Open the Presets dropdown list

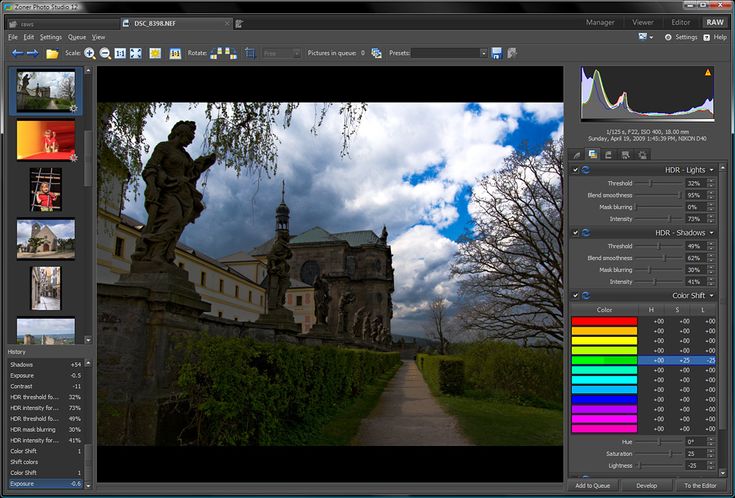click(484, 53)
